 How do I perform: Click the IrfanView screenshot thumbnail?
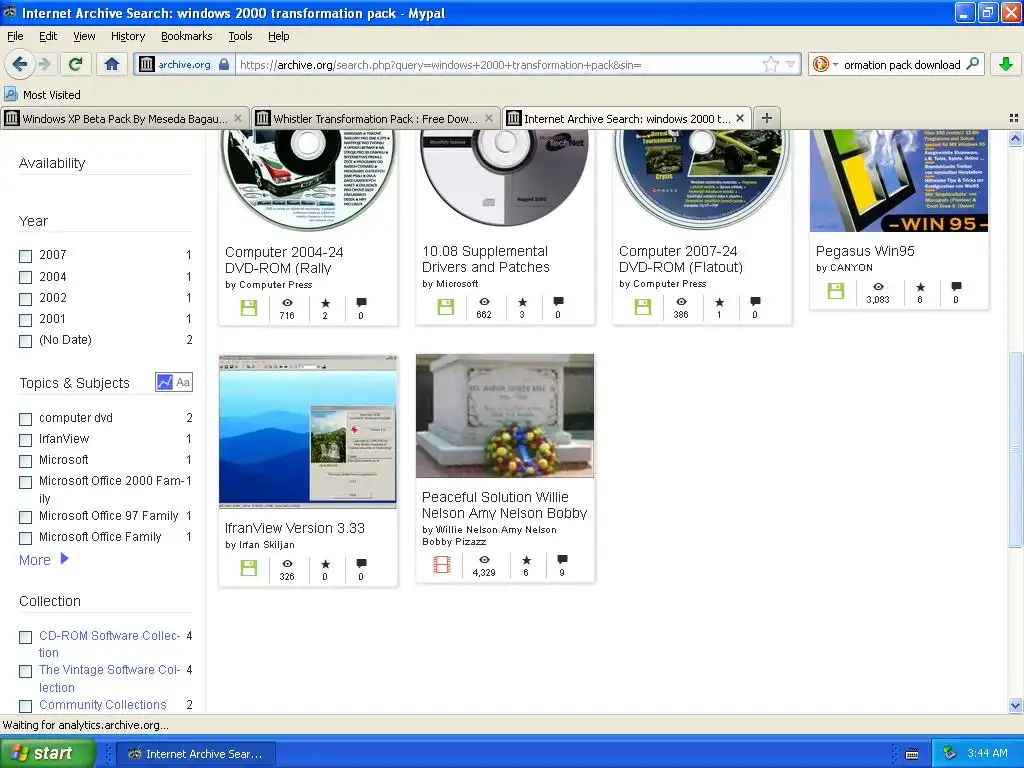pos(308,432)
